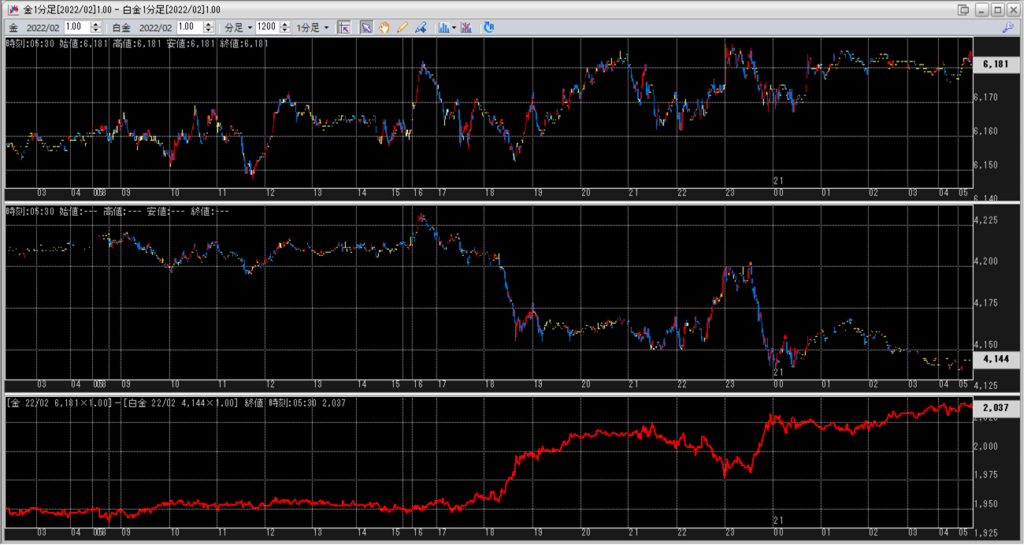This screenshot has width=1024, height=545.
Task: Click the 白金 symbol label in toolbar
Action: click(120, 27)
